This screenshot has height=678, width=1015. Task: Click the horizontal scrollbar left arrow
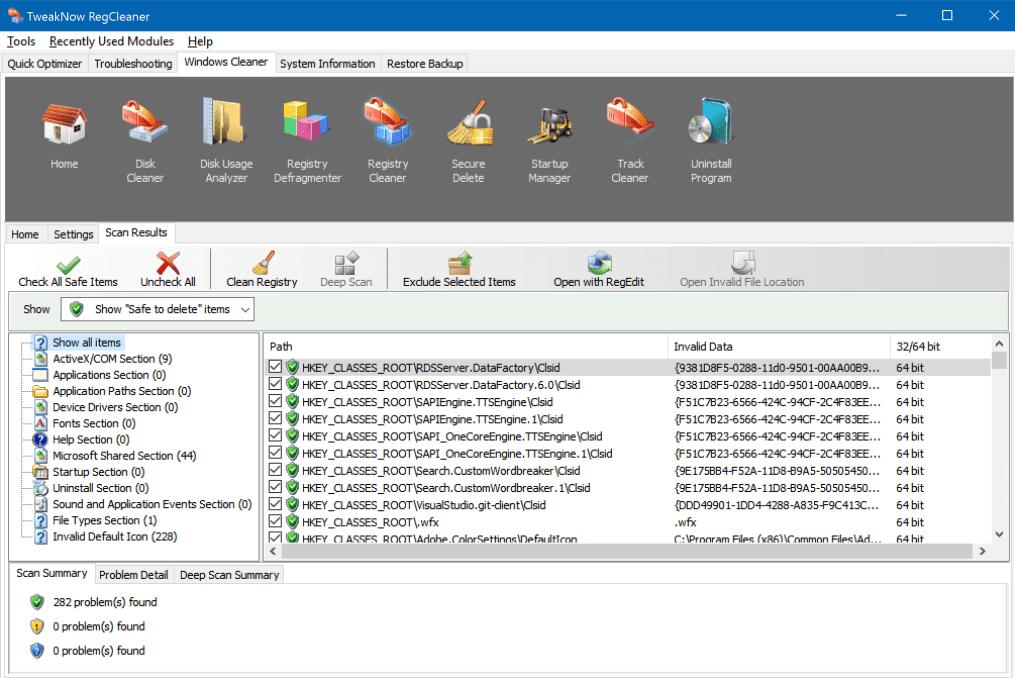[x=273, y=551]
